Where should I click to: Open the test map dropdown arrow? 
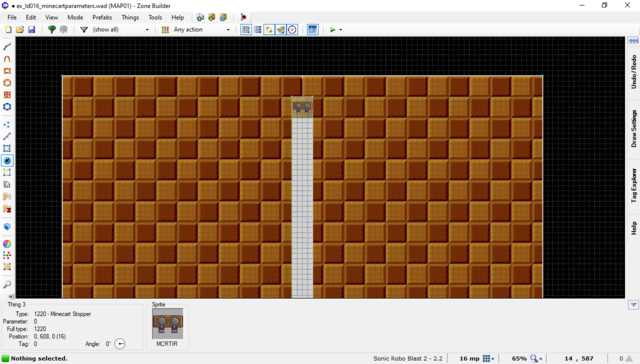(x=341, y=29)
